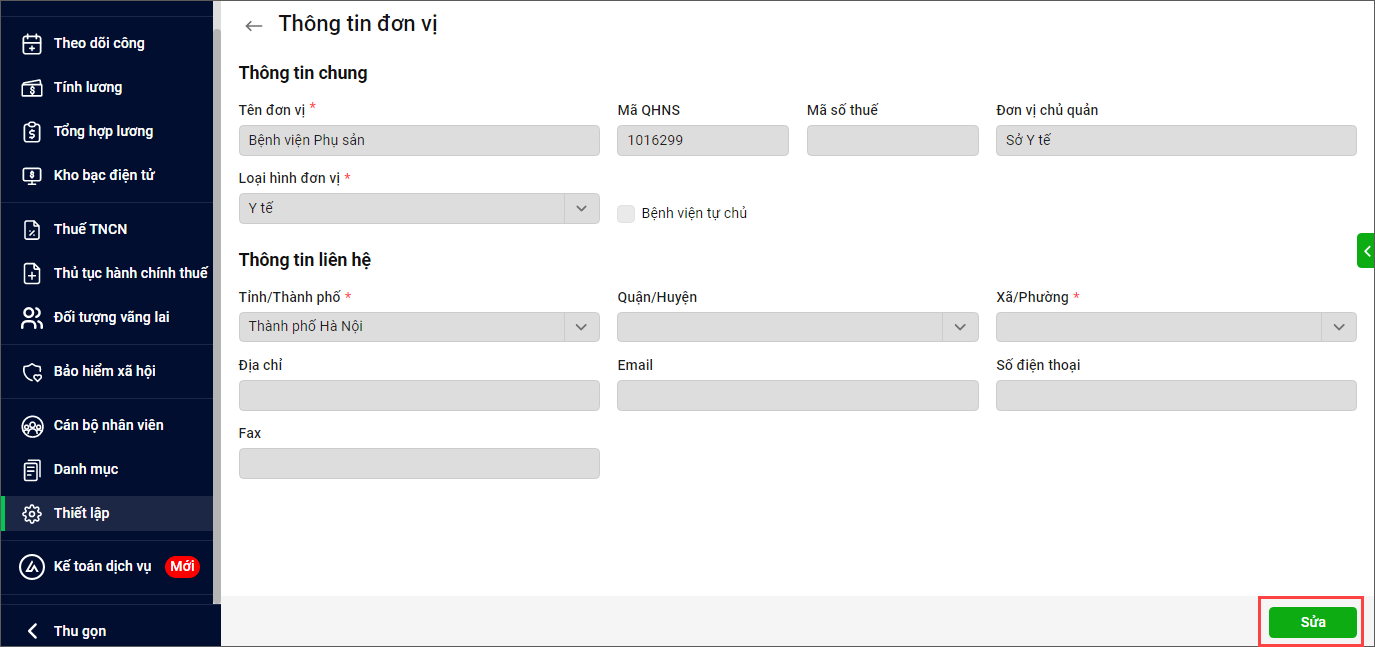Click the Bảo hiểm xã hội shield icon

[33, 371]
